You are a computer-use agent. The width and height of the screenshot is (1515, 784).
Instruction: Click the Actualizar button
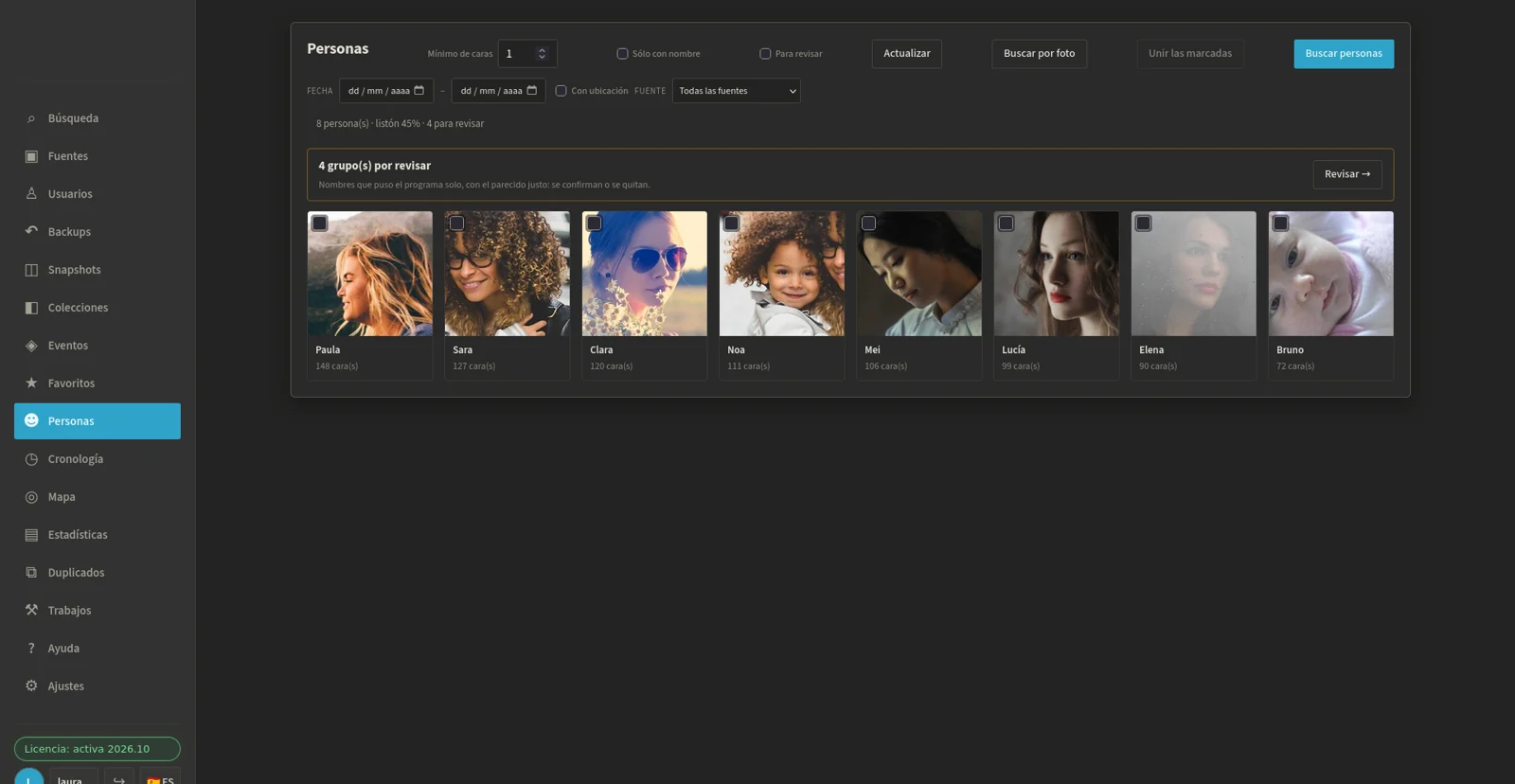(907, 54)
